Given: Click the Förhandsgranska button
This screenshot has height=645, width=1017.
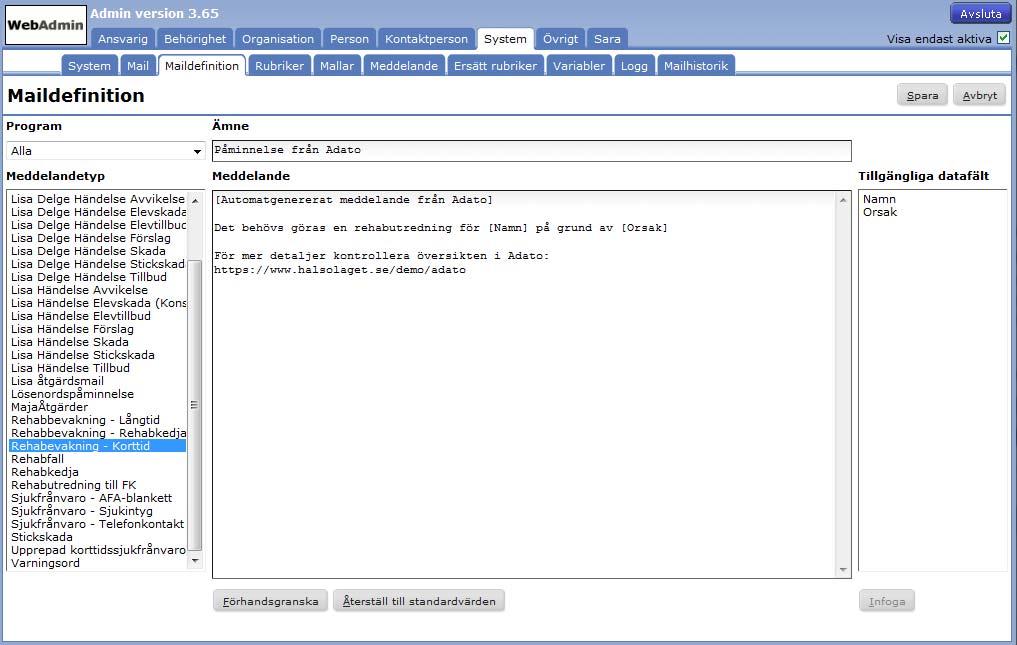Looking at the screenshot, I should [x=270, y=602].
